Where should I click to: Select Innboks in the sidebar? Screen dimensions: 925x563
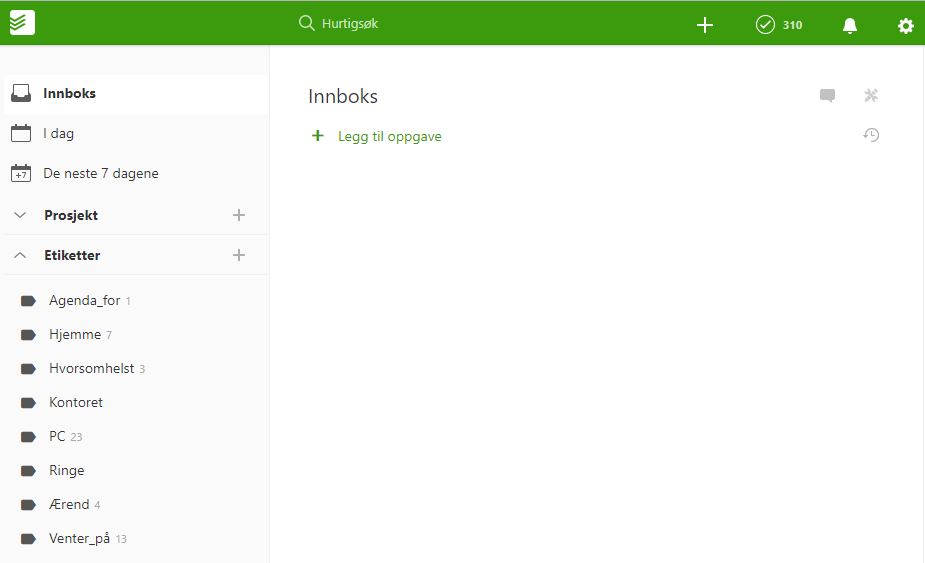click(69, 93)
